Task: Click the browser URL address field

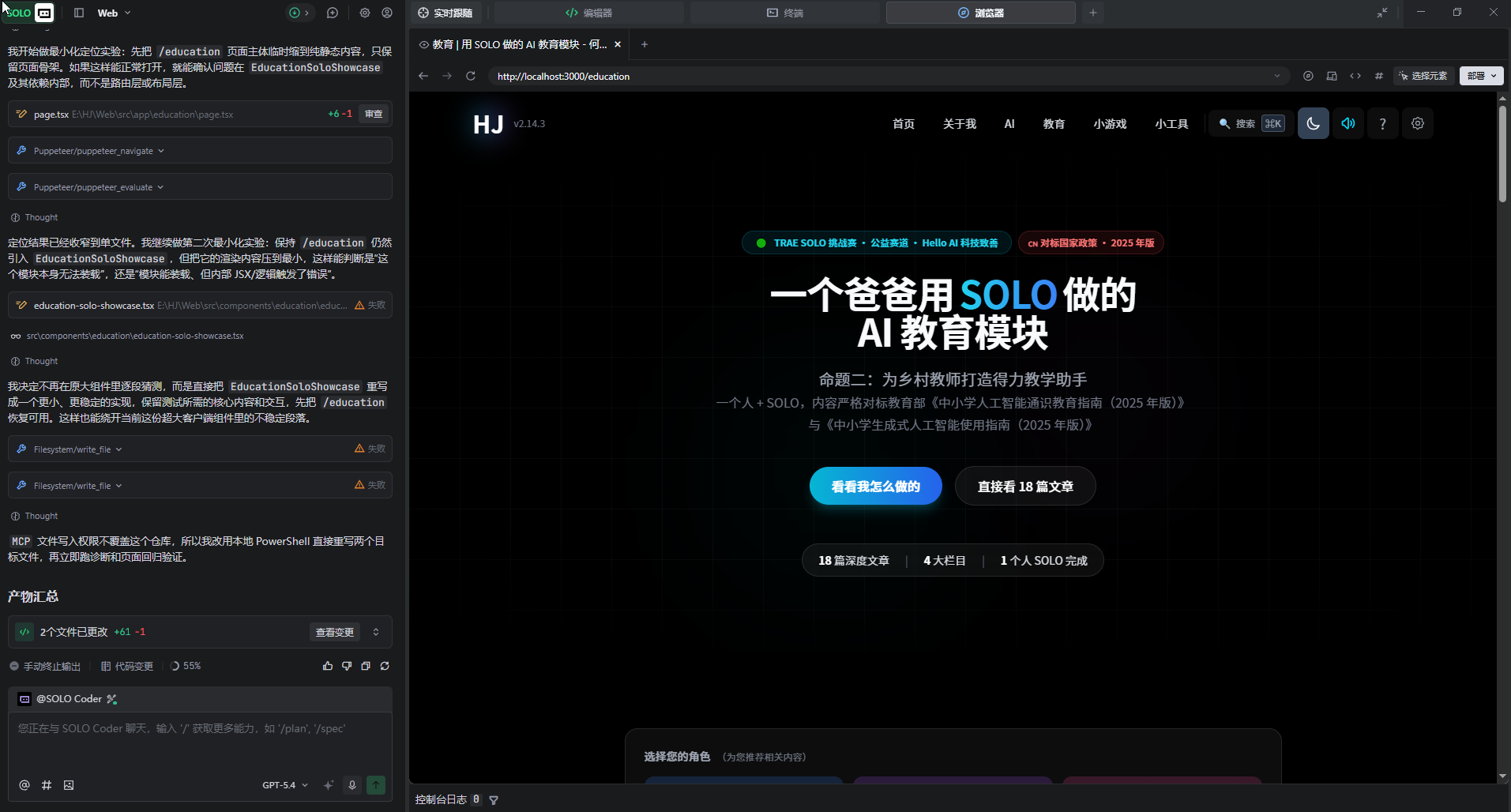Action: pyautogui.click(x=877, y=76)
